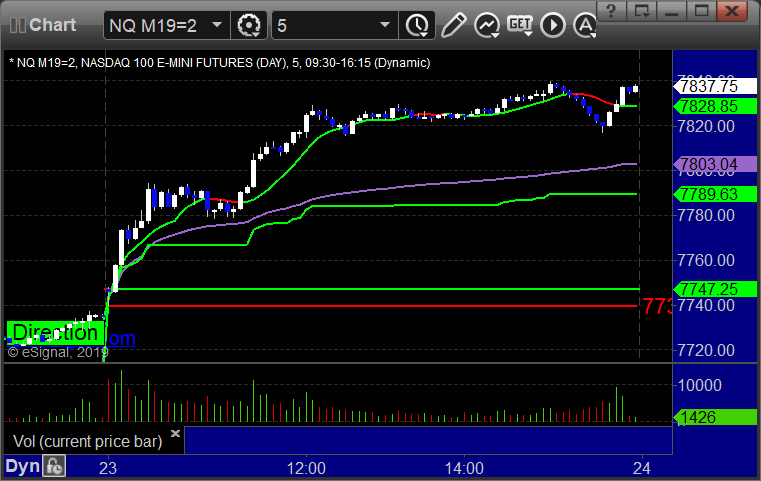Click the Vol (current price bar) label
The height and width of the screenshot is (481, 761).
87,441
